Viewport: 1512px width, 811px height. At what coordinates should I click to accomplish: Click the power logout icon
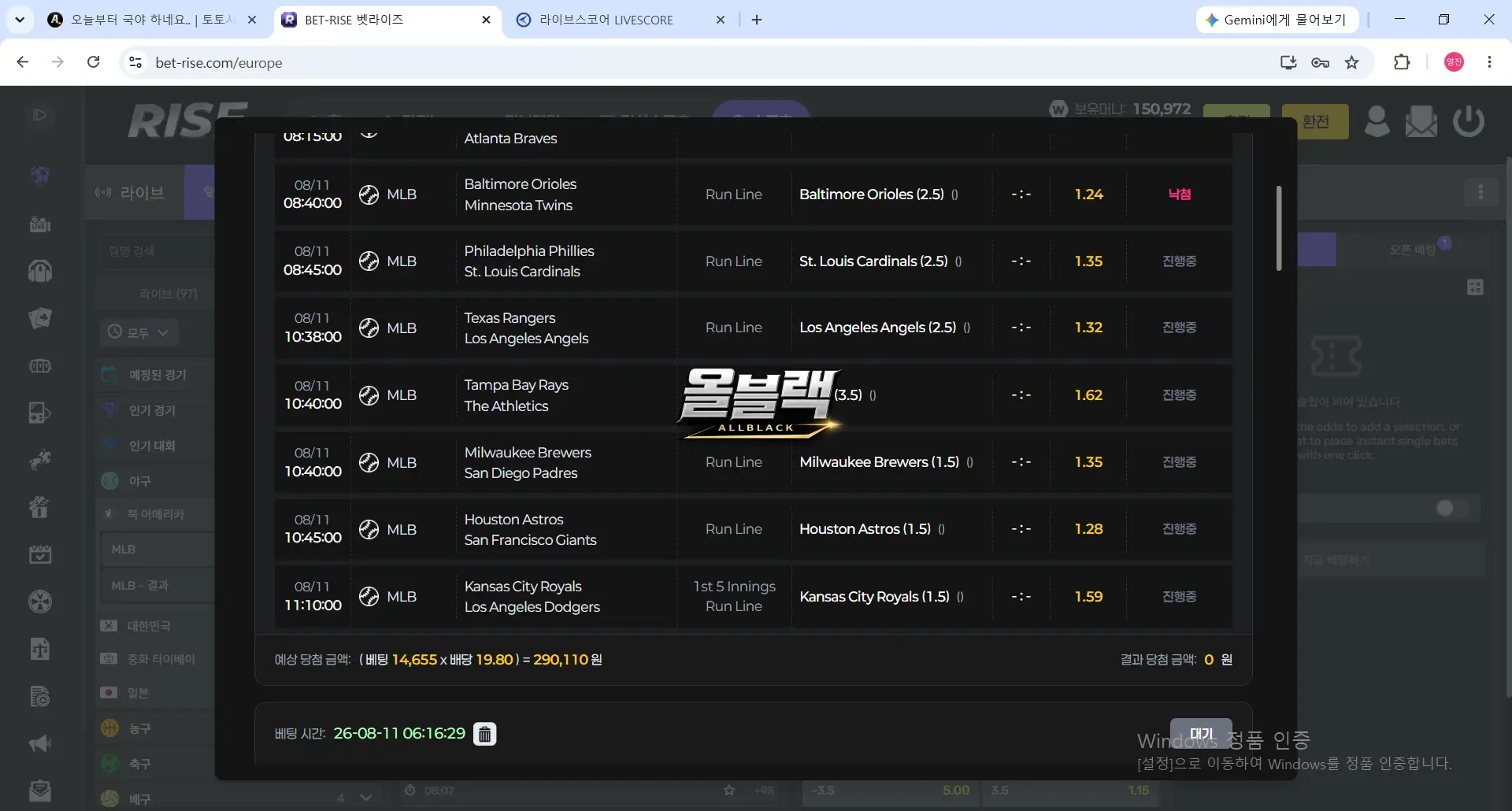click(1469, 121)
